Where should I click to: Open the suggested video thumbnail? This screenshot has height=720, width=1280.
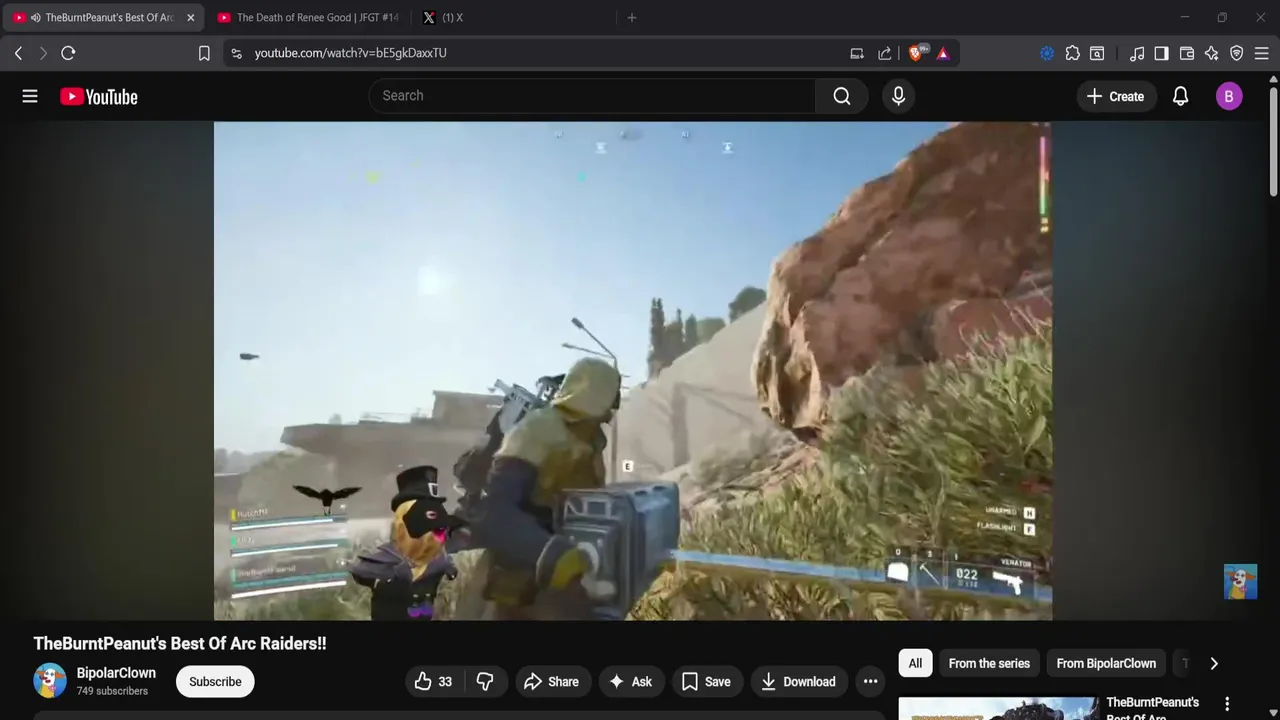click(x=998, y=708)
